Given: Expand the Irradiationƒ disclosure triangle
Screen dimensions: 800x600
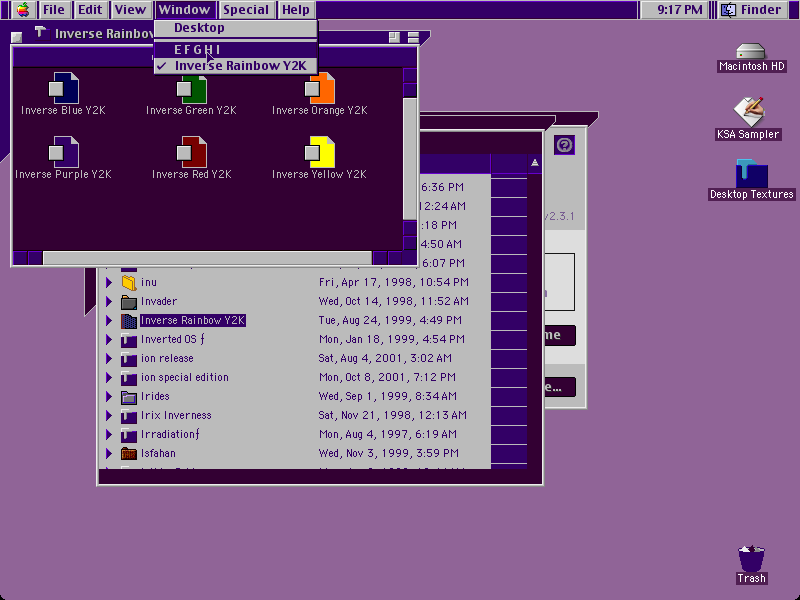Looking at the screenshot, I should coord(109,435).
